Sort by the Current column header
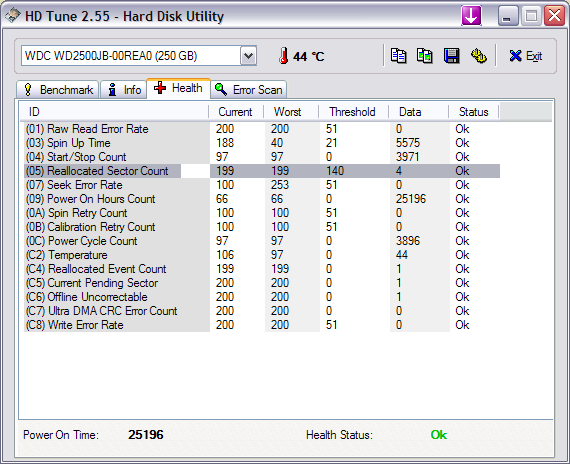 236,112
